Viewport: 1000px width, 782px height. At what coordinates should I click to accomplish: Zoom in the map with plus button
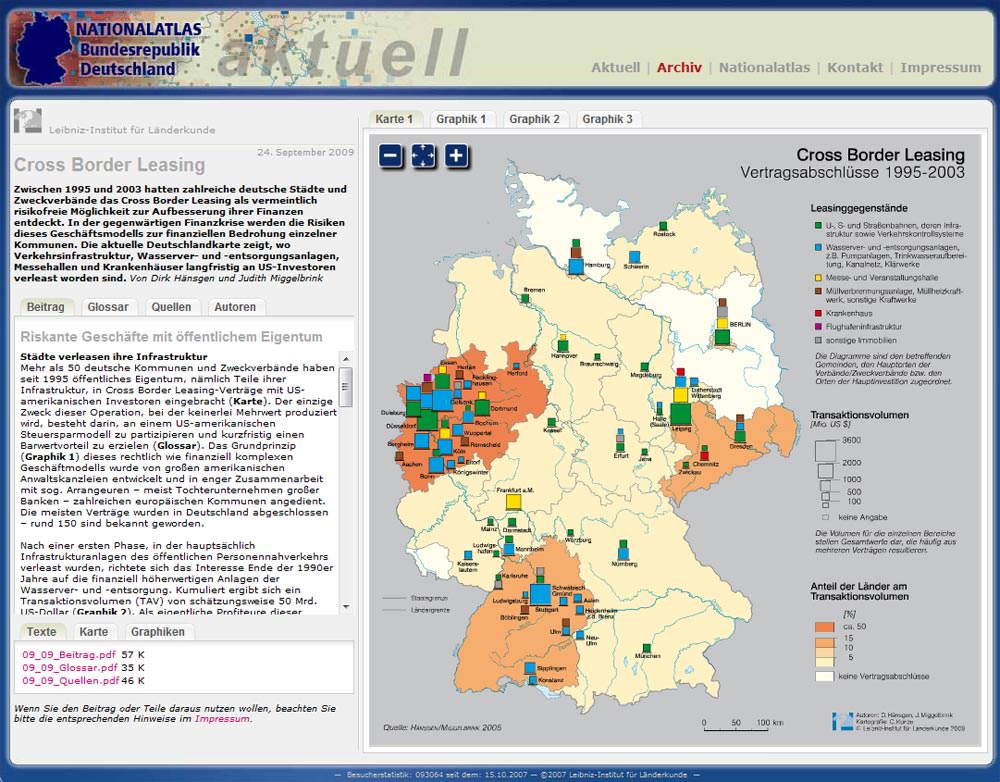(x=457, y=156)
